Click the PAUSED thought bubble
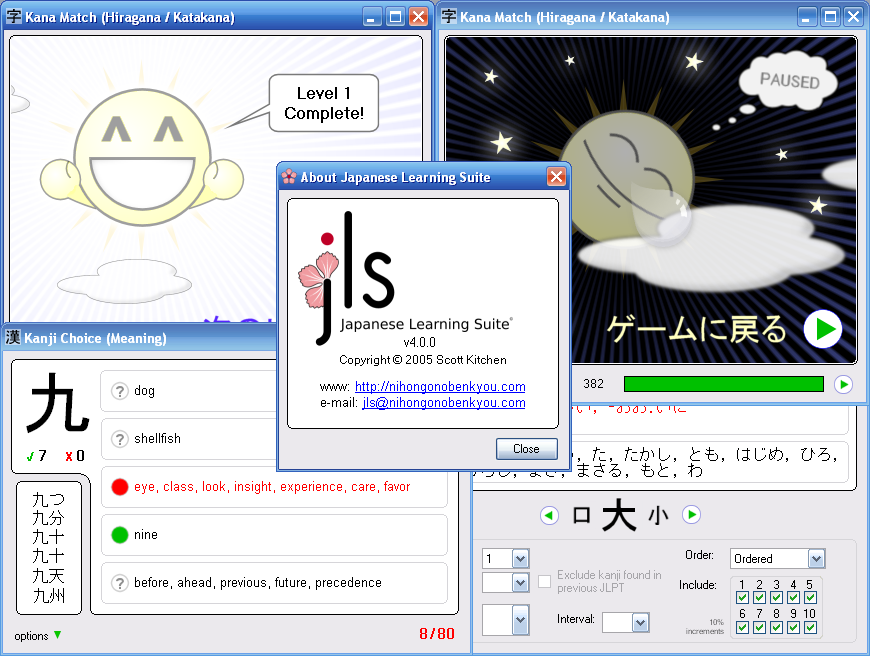 click(788, 80)
